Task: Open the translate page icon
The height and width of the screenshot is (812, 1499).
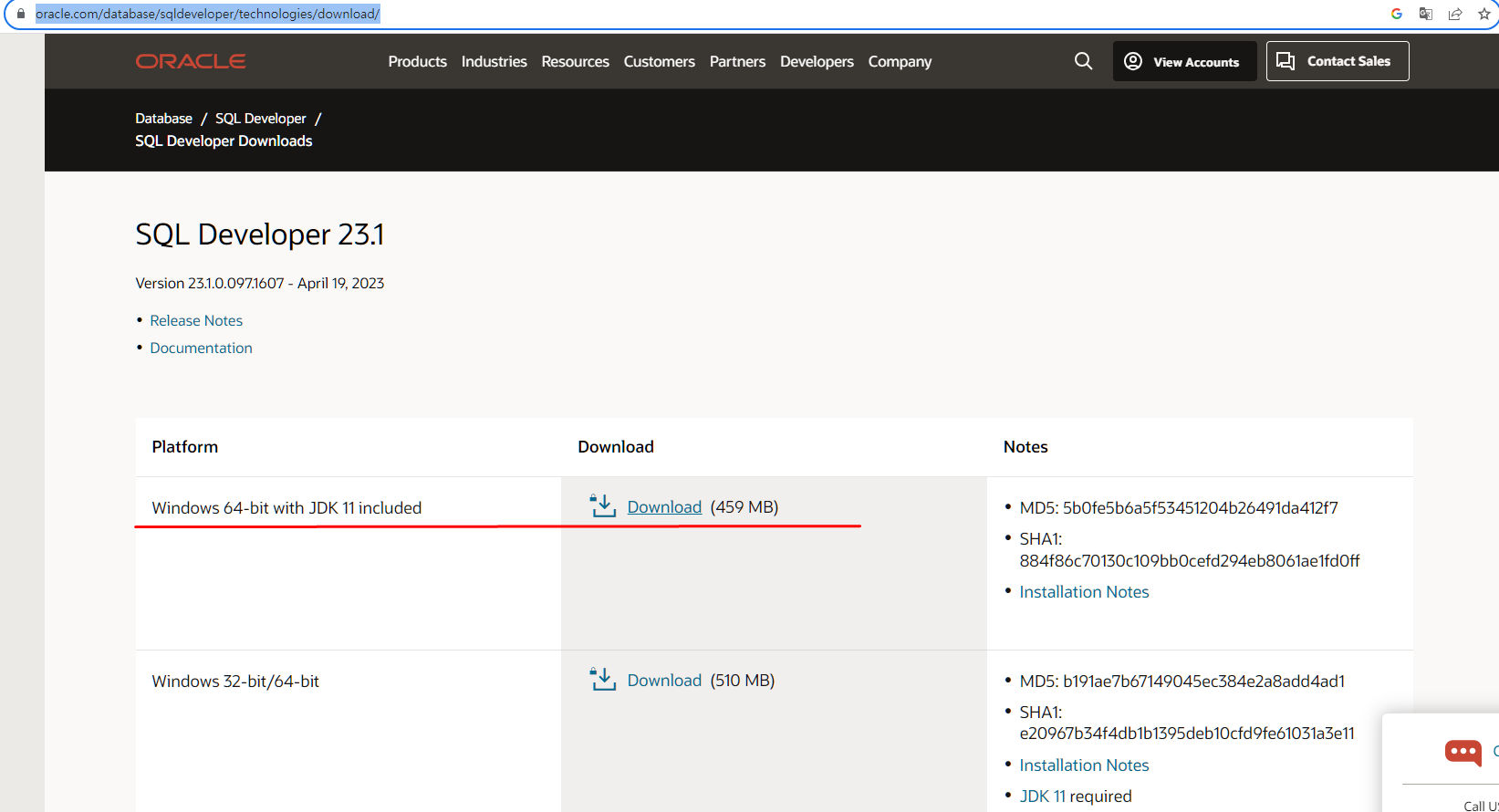Action: (1425, 14)
